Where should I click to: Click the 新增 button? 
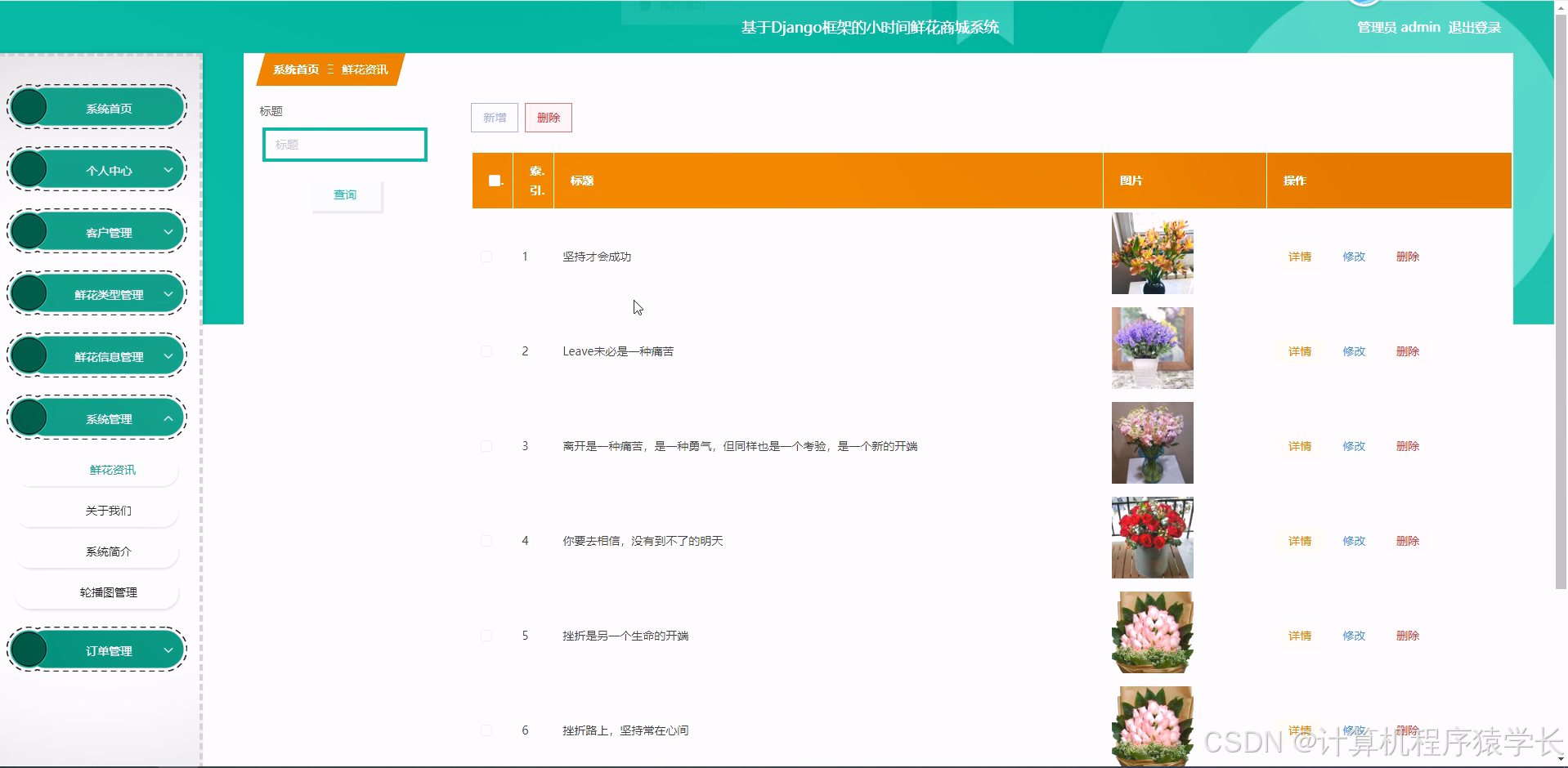coord(495,118)
